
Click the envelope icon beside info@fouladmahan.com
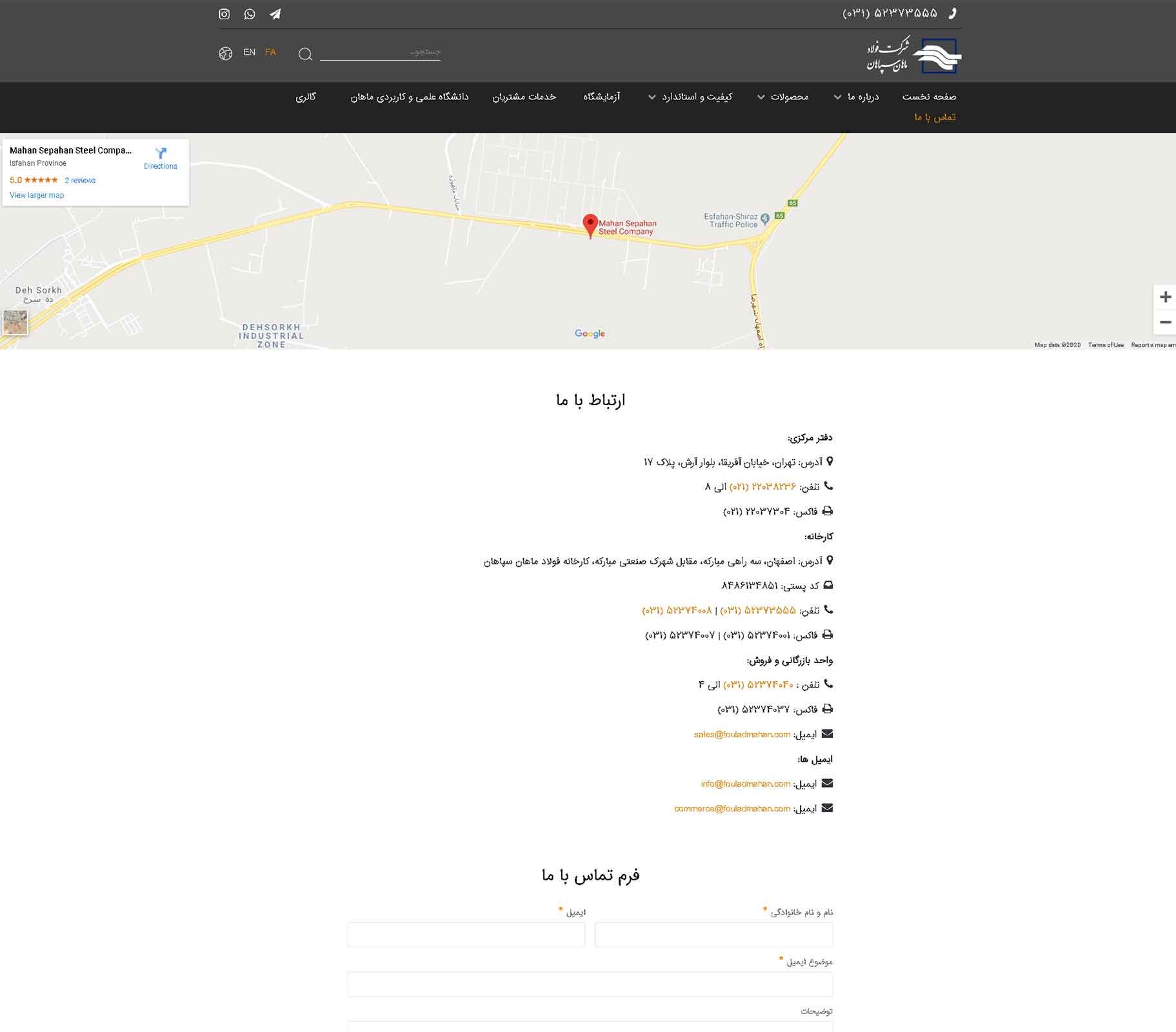click(827, 783)
